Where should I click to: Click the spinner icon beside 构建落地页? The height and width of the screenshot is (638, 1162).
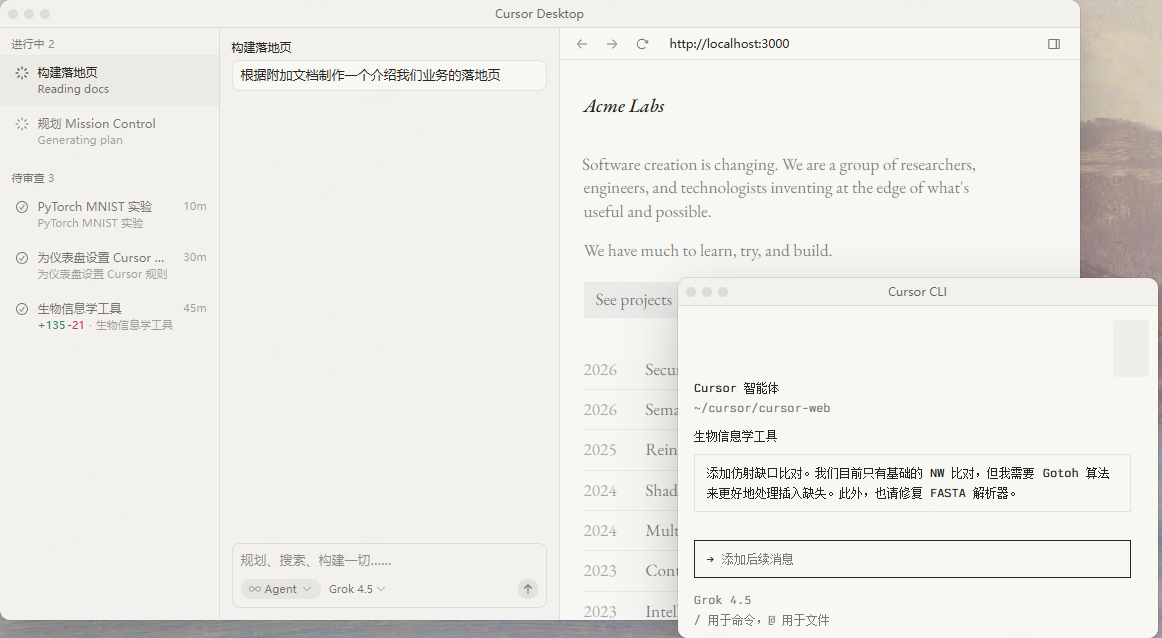click(22, 73)
